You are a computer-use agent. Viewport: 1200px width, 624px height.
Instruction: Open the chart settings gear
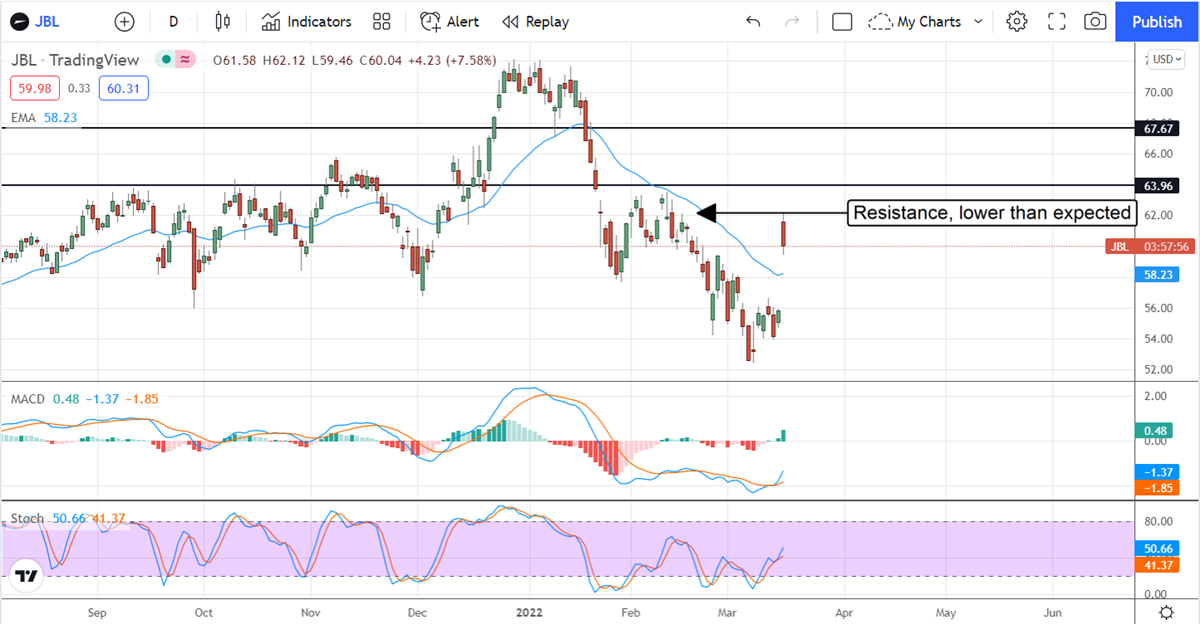point(1017,21)
